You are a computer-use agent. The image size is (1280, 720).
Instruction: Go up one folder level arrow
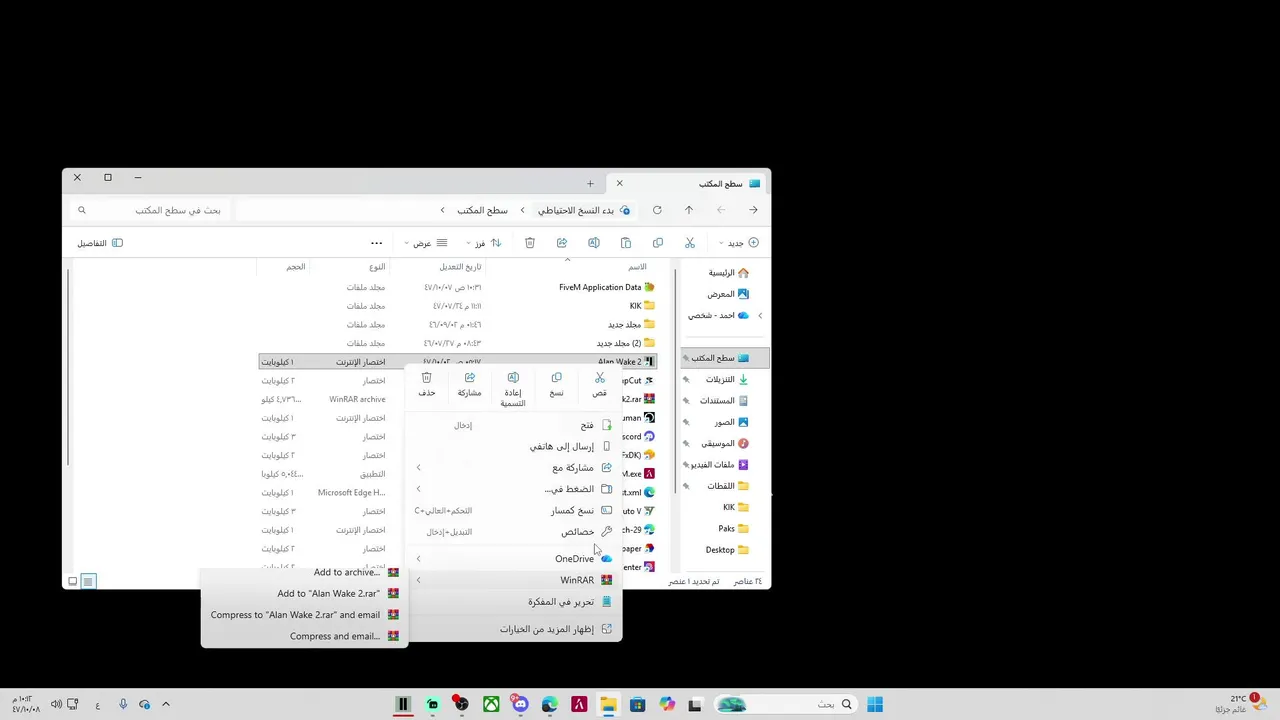pos(689,210)
